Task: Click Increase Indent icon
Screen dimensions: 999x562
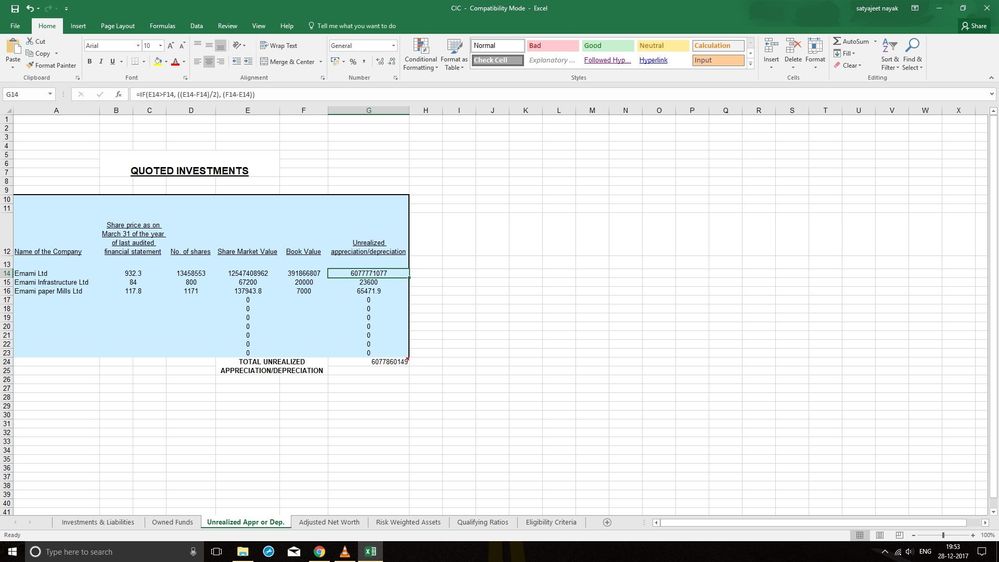Action: pyautogui.click(x=247, y=62)
